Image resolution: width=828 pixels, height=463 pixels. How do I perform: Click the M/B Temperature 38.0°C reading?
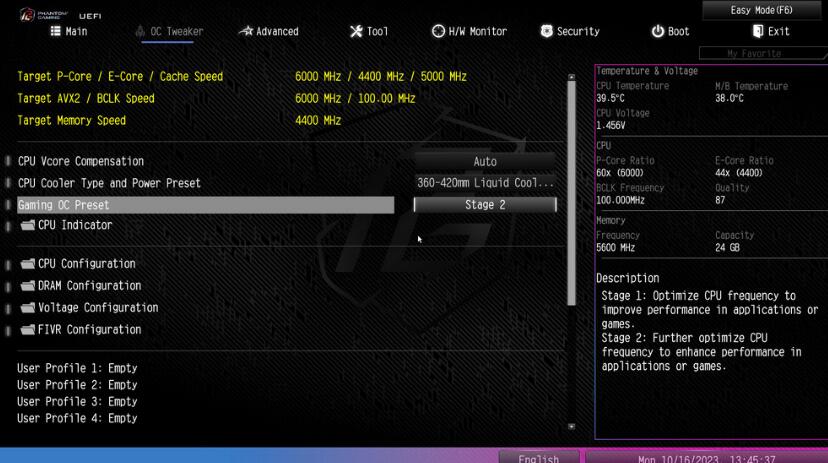tap(729, 98)
